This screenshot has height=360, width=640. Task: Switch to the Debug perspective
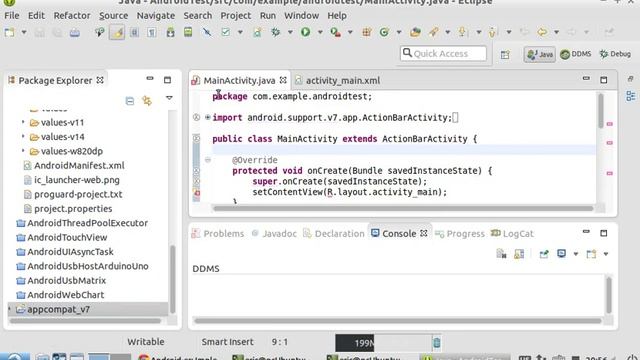[x=615, y=54]
